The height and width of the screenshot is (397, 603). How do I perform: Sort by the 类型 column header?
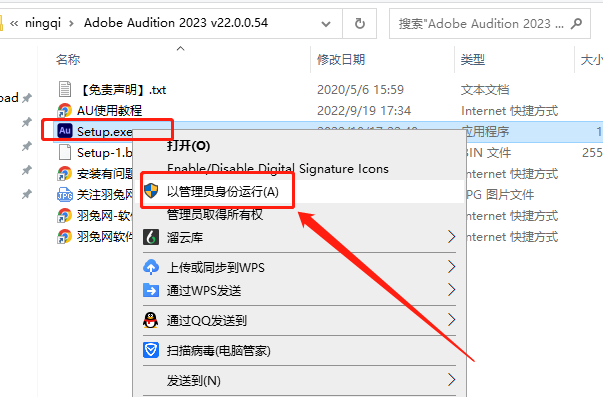473,60
